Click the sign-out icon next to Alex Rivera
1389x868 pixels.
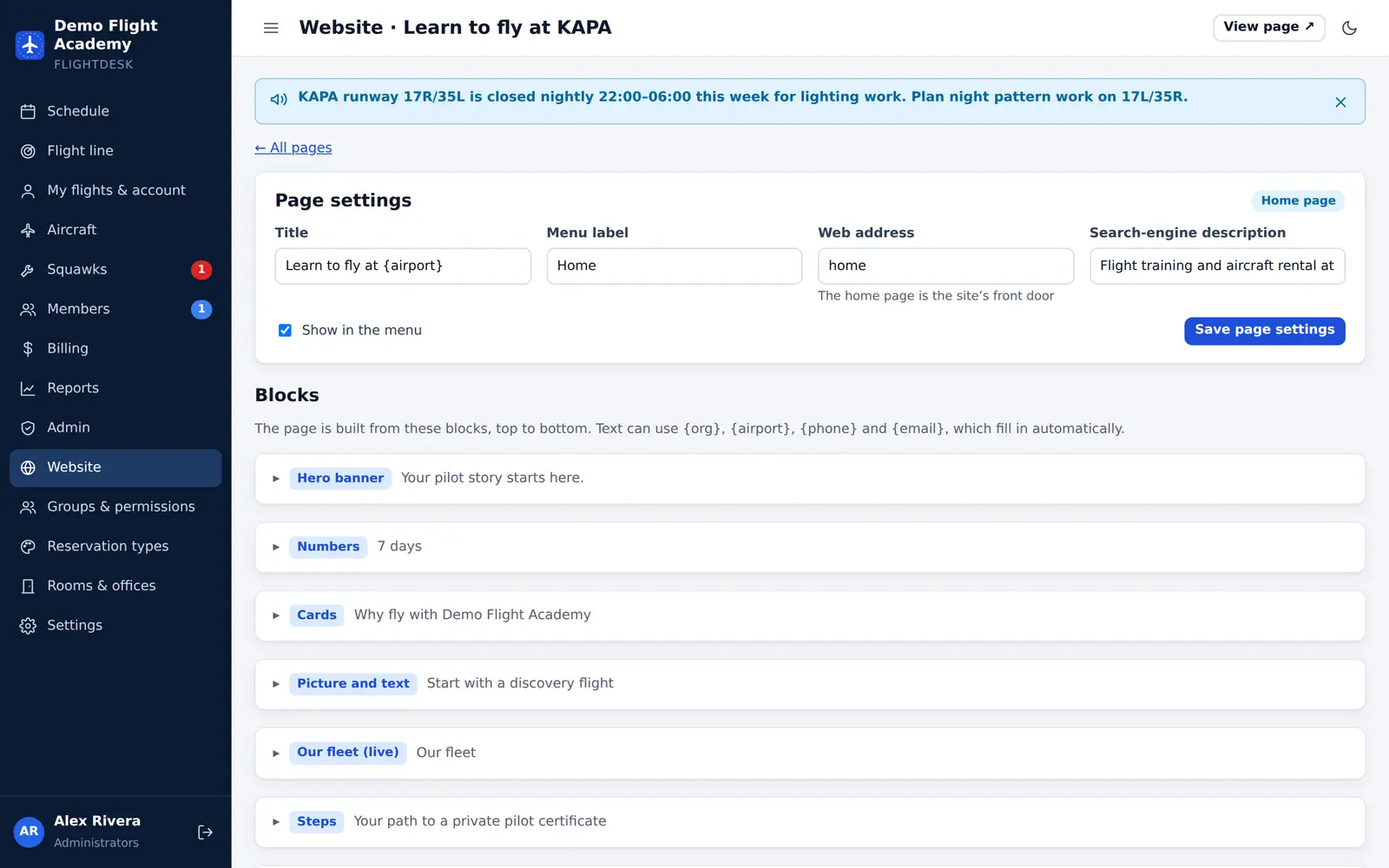pyautogui.click(x=205, y=832)
